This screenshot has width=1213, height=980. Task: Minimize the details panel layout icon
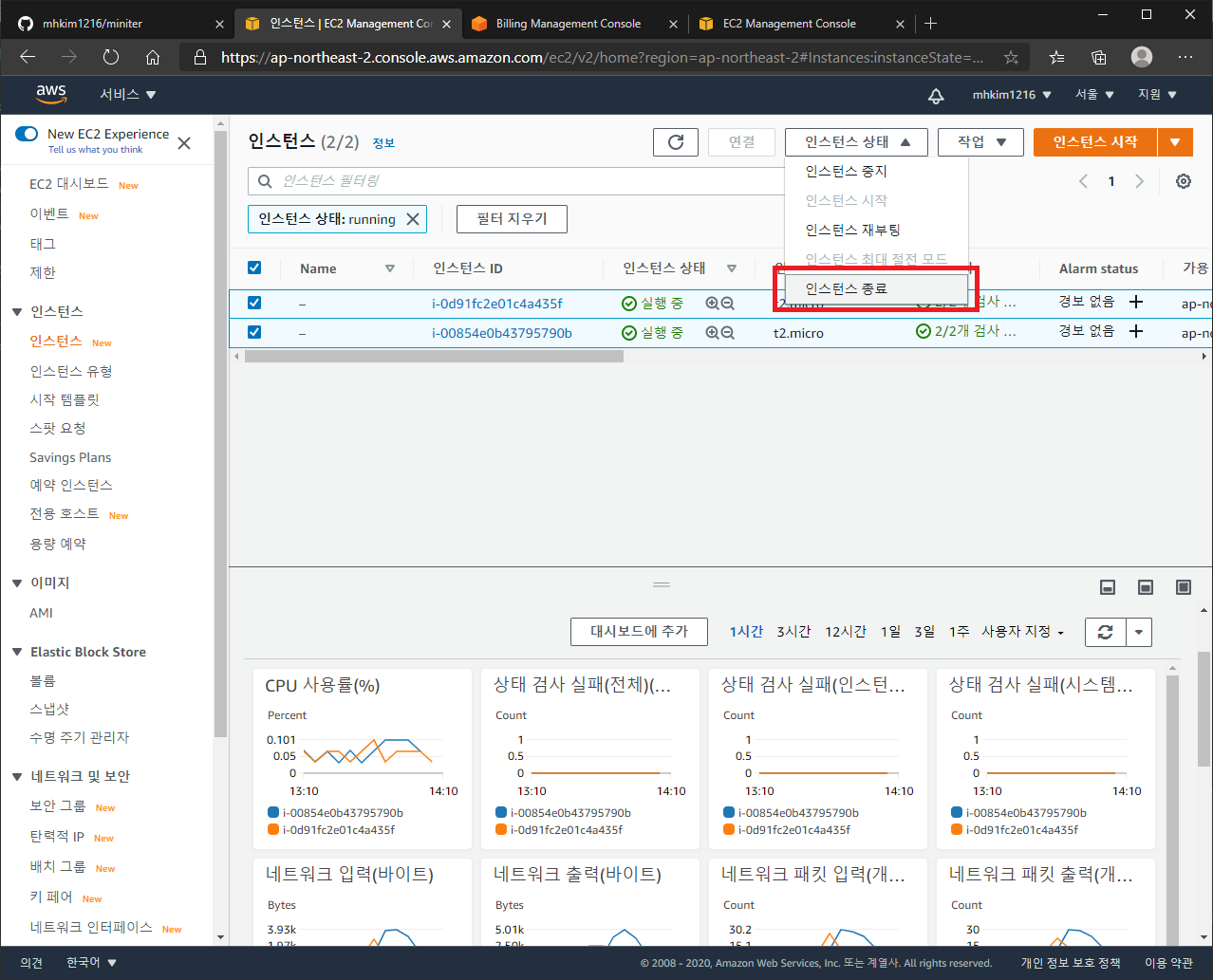[x=1108, y=587]
